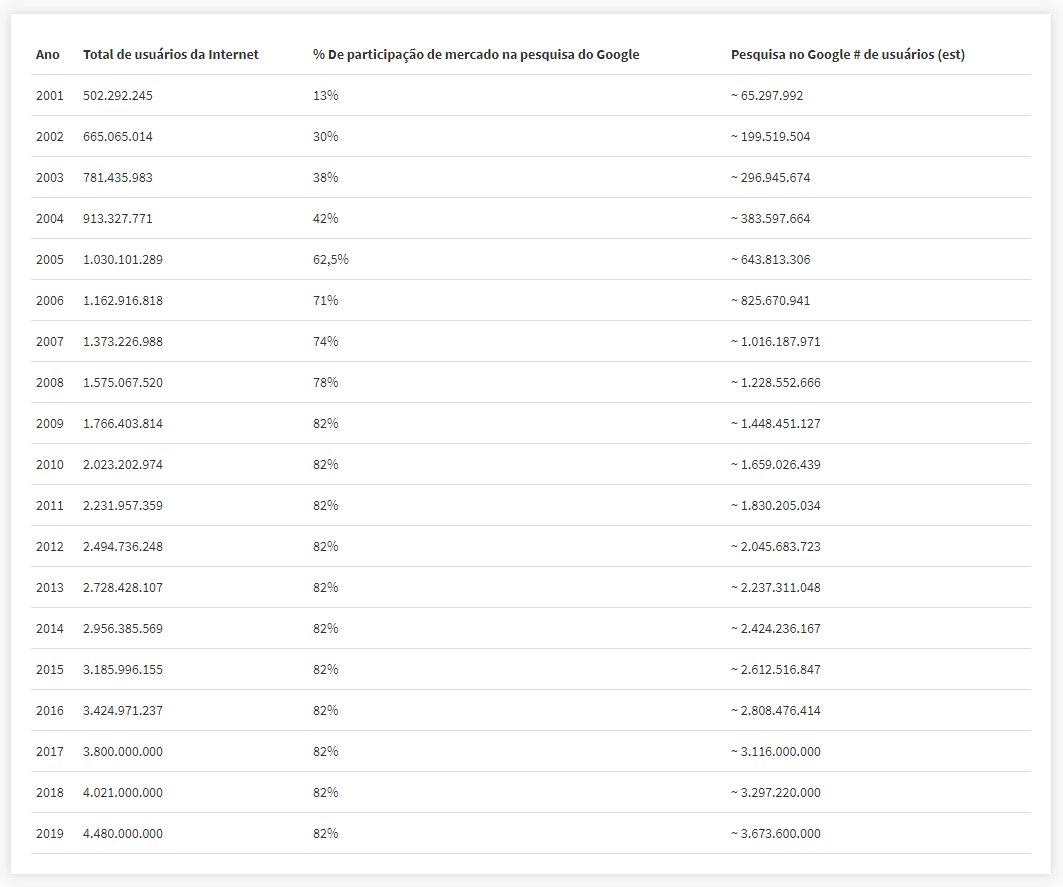Select the value 913.327.771

(x=118, y=219)
